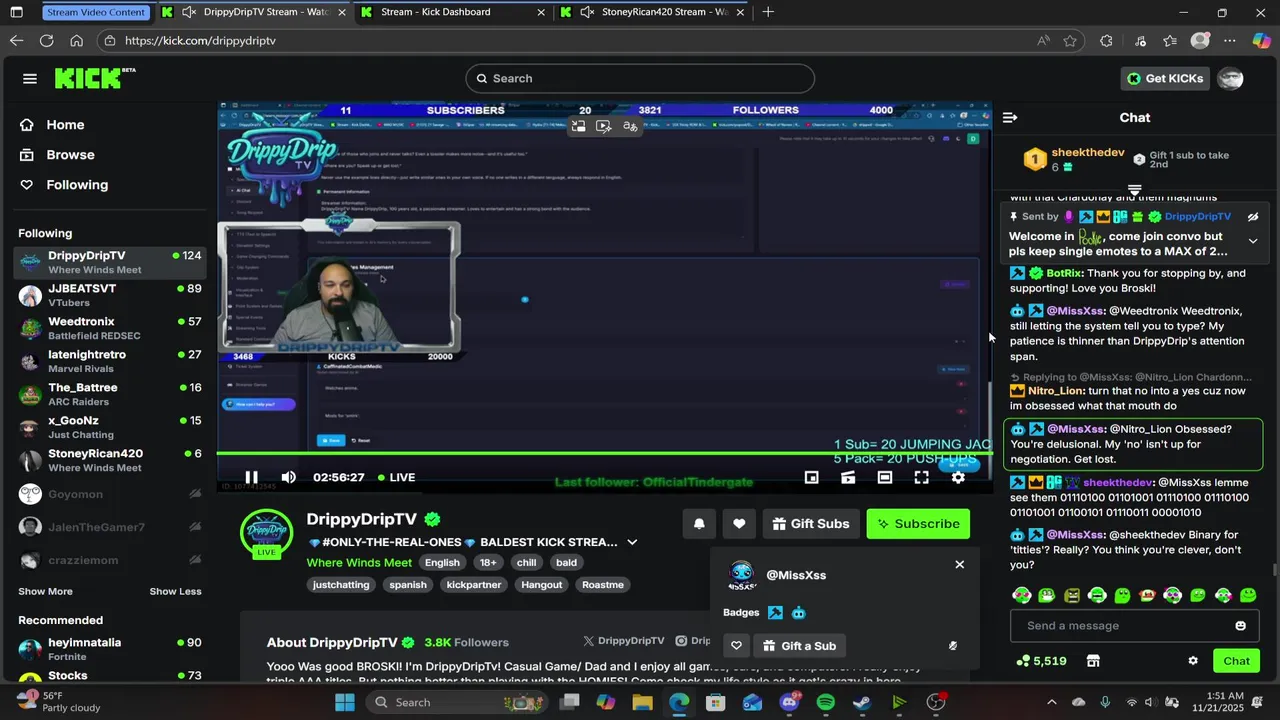This screenshot has height=720, width=1280.
Task: Click Get KICKs button
Action: pos(1165,78)
